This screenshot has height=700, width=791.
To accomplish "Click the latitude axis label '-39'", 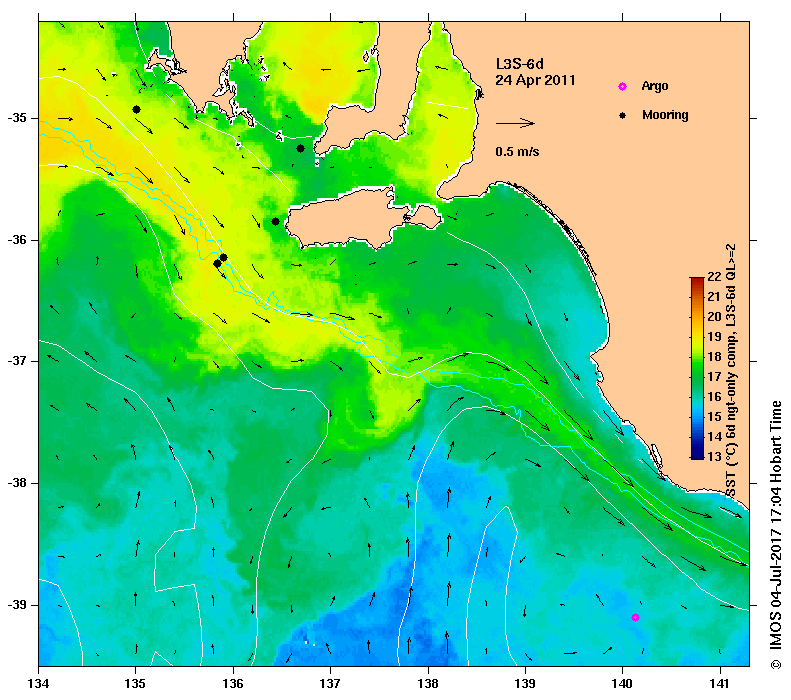I will coord(17,605).
